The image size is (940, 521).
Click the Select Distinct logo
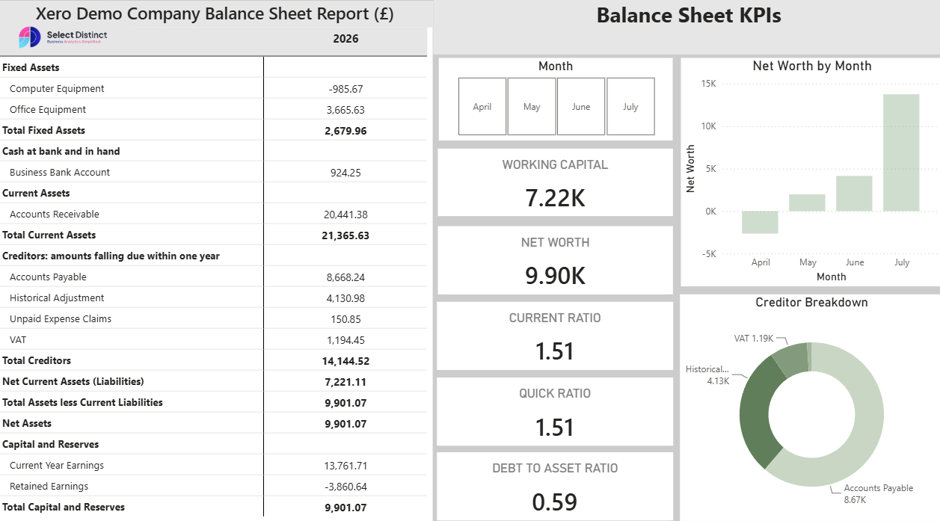(63, 37)
